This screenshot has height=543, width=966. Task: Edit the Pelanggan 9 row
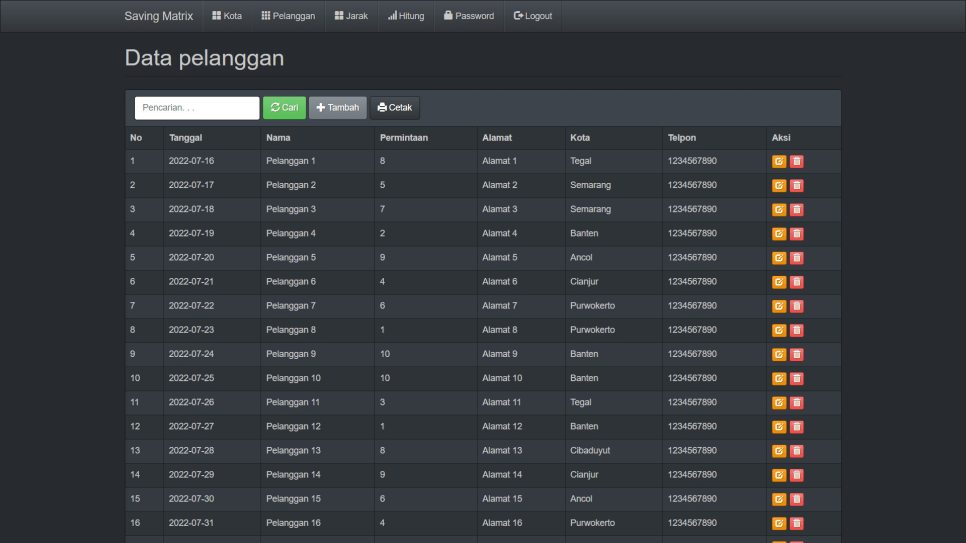tap(779, 354)
